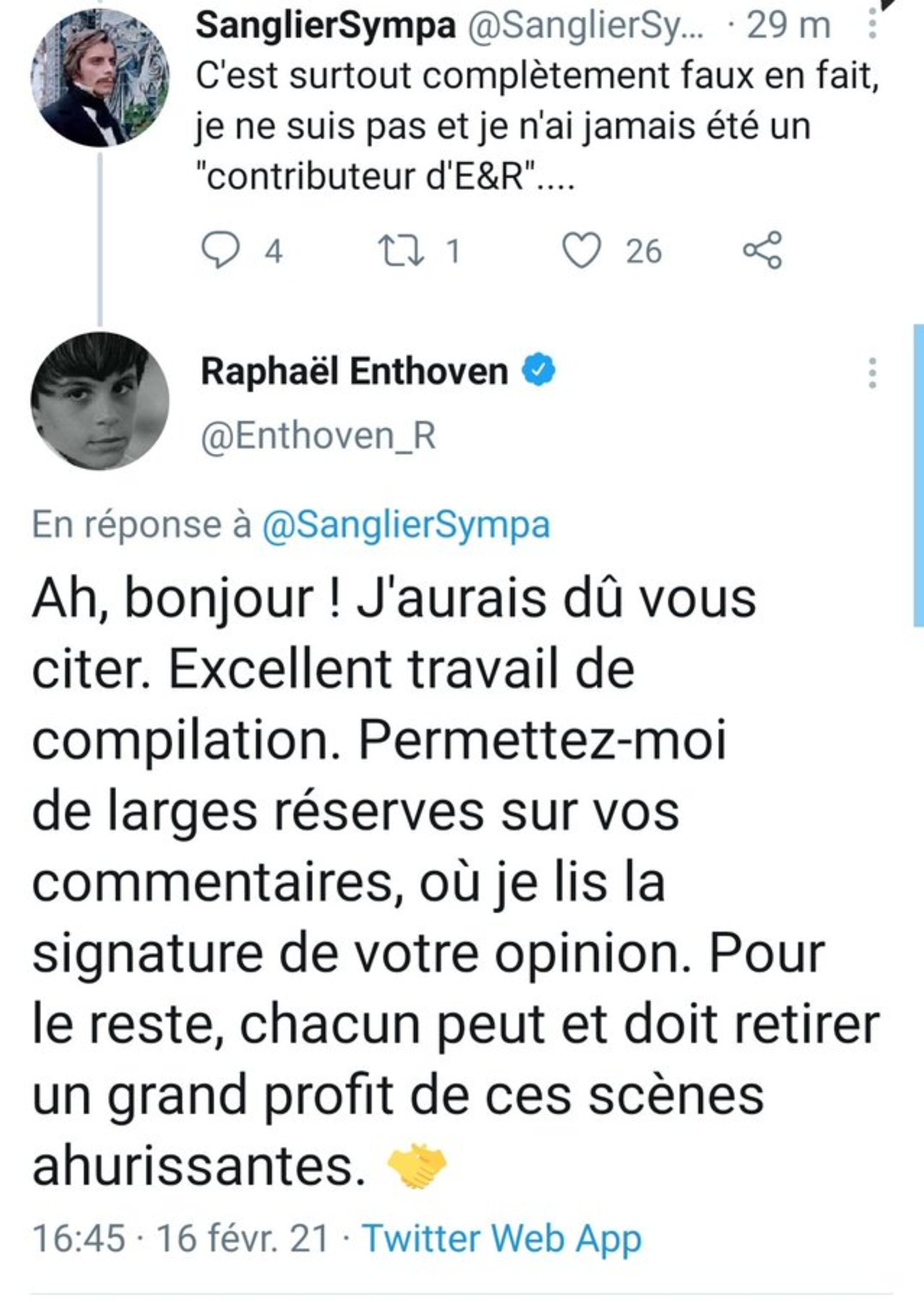
Task: Visit the @Enthoven_R handle
Action: point(319,437)
